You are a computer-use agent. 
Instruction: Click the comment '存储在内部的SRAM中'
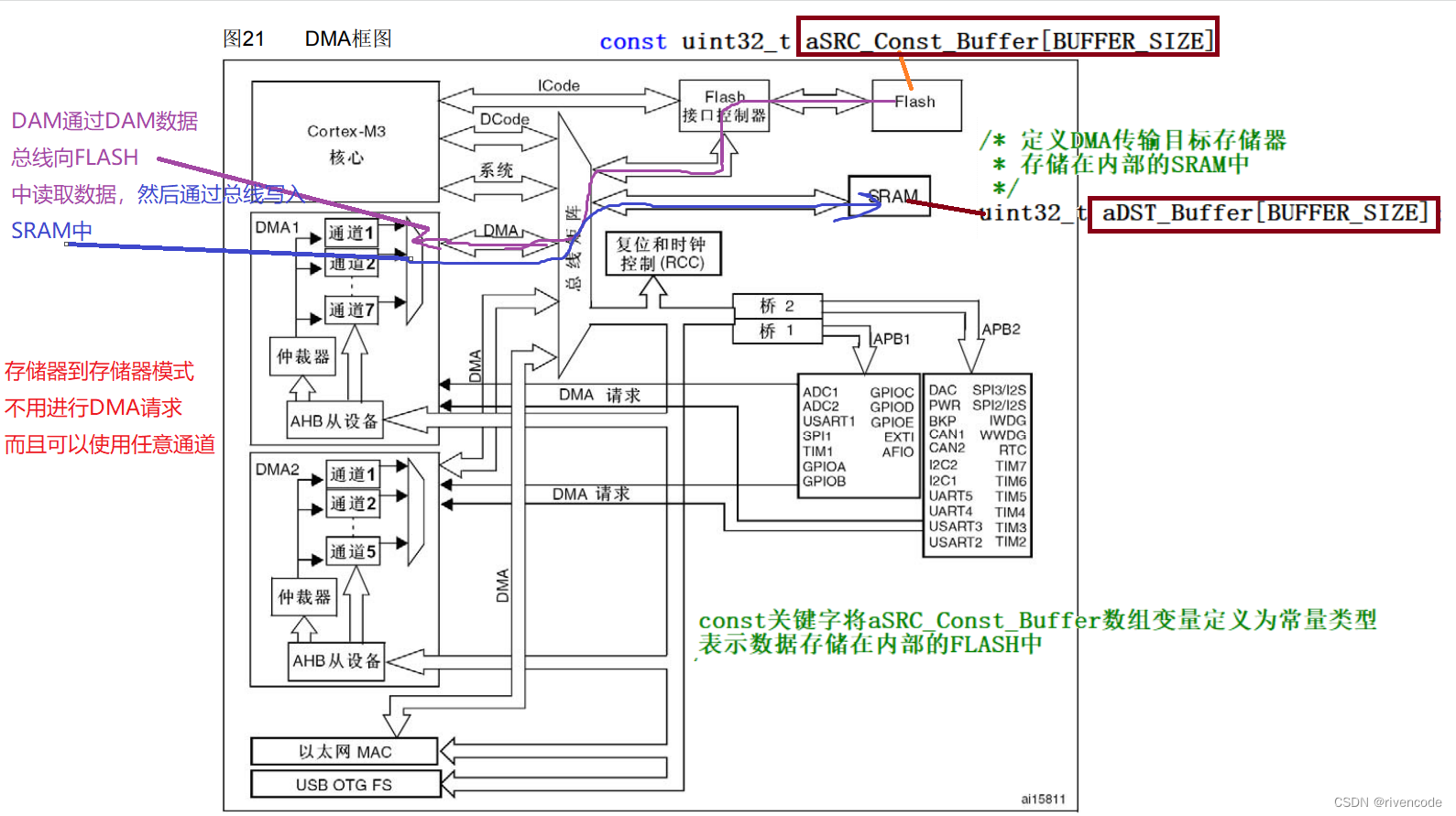pos(1134,164)
